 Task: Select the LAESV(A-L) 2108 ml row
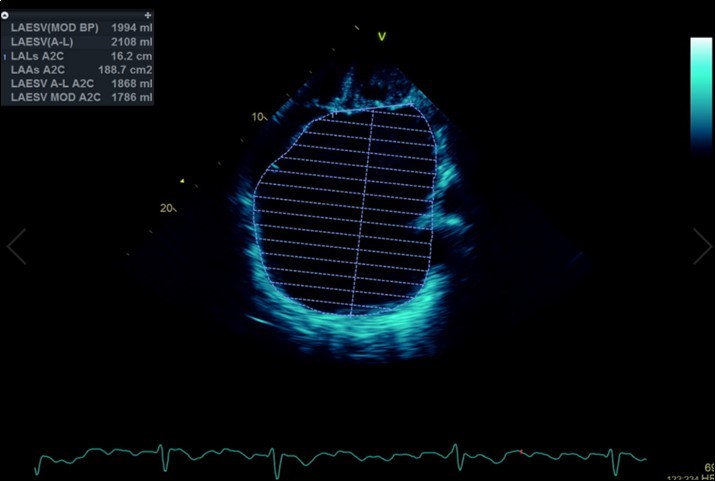tap(80, 41)
